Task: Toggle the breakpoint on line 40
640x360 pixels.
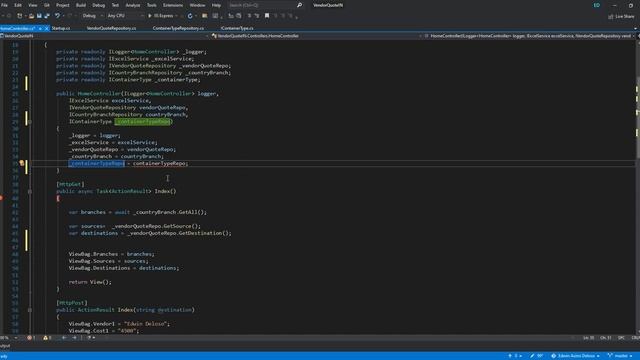Action: point(2,198)
